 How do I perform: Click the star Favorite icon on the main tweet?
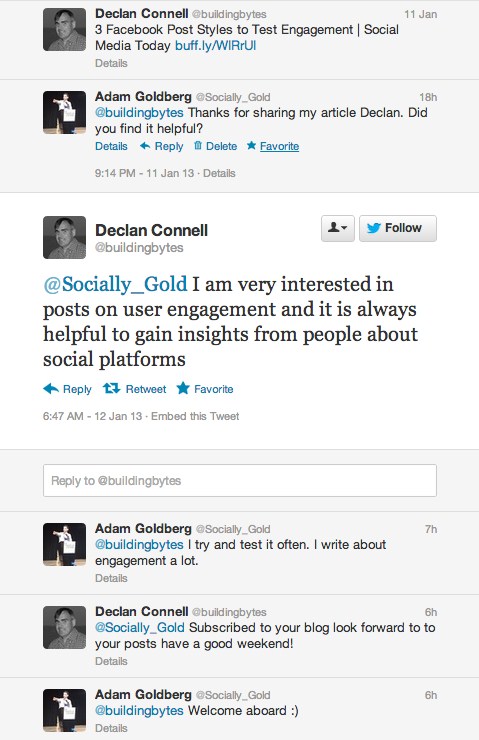pos(183,388)
